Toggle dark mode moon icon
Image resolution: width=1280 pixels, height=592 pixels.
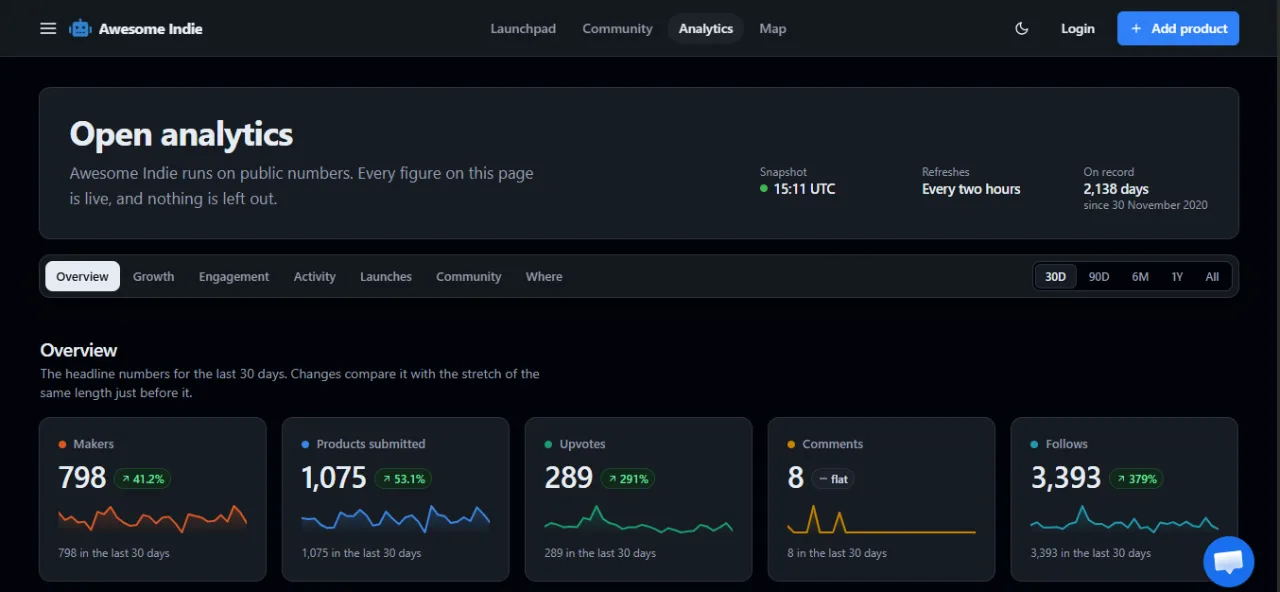click(1022, 29)
